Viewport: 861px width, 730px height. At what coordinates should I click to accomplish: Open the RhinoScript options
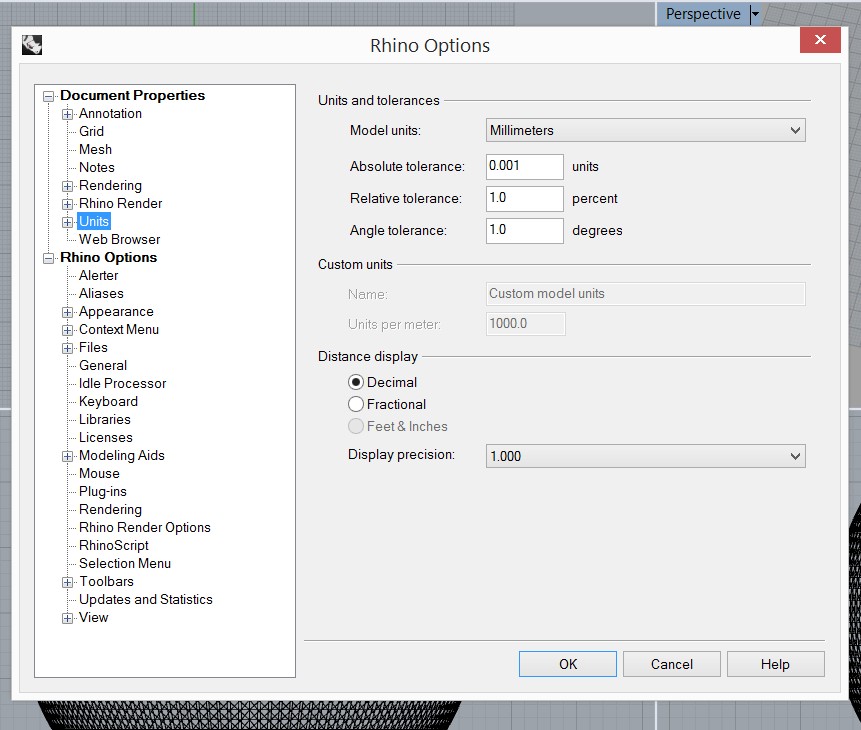tap(114, 545)
